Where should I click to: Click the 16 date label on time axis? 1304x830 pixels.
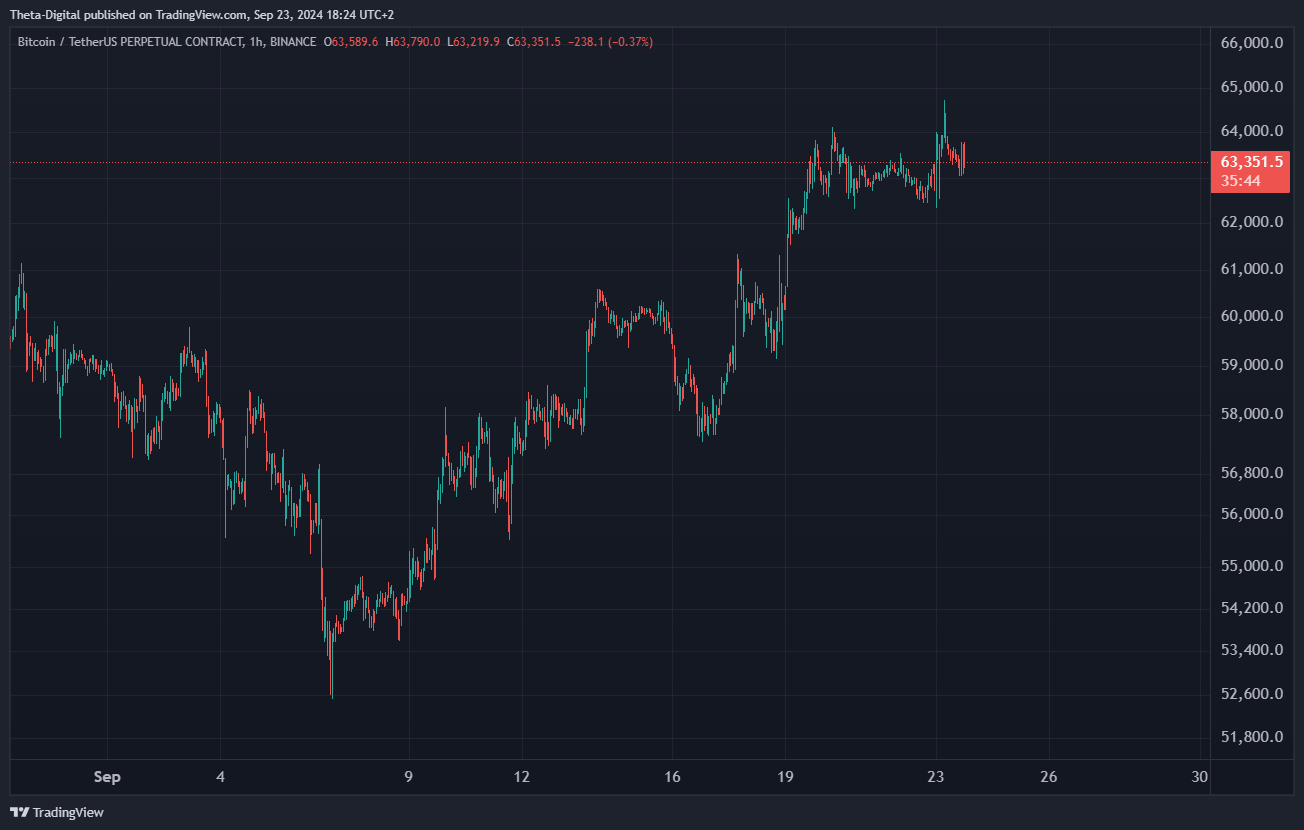(x=672, y=777)
